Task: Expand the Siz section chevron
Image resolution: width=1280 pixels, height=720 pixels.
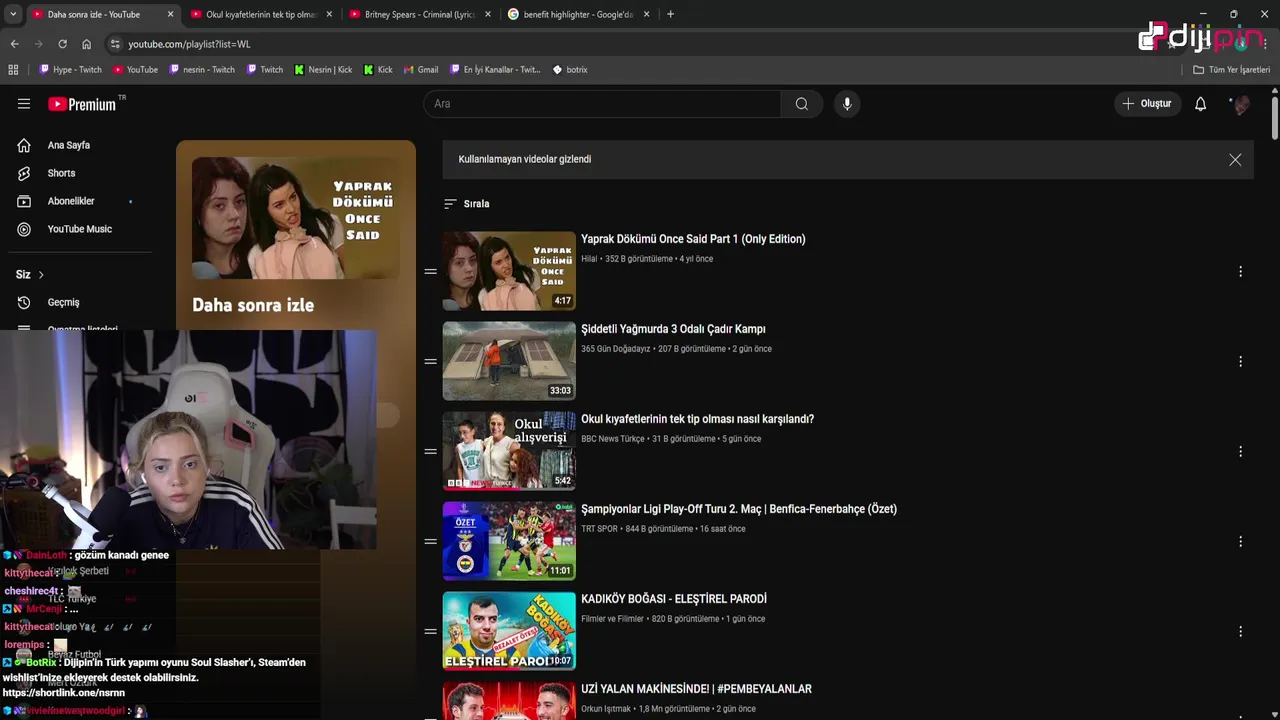Action: [41, 275]
